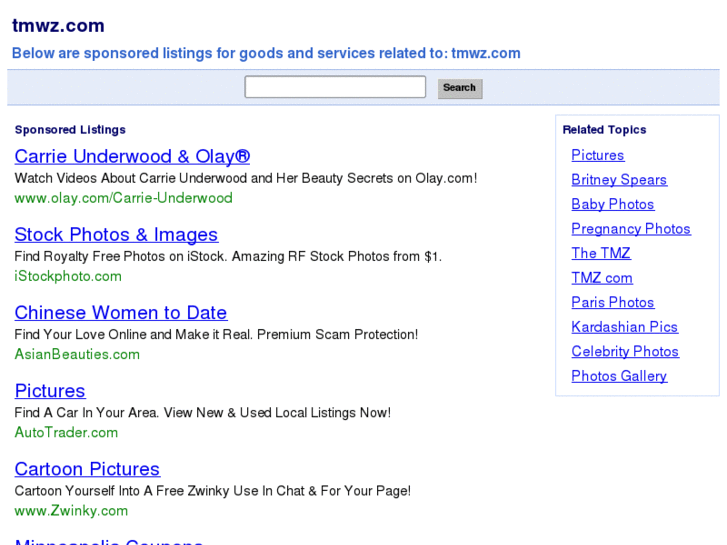
Task: Follow the iStockphoto.com green URL
Action: [x=68, y=276]
